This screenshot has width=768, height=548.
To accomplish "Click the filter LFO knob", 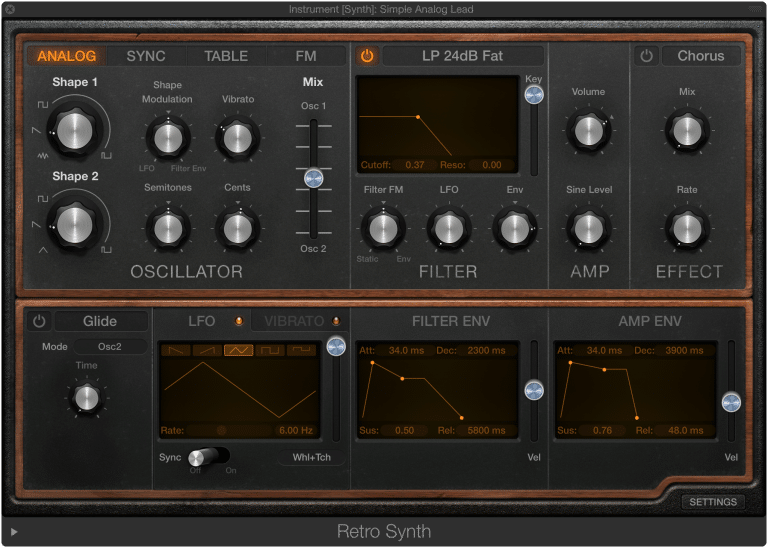I will click(x=449, y=229).
